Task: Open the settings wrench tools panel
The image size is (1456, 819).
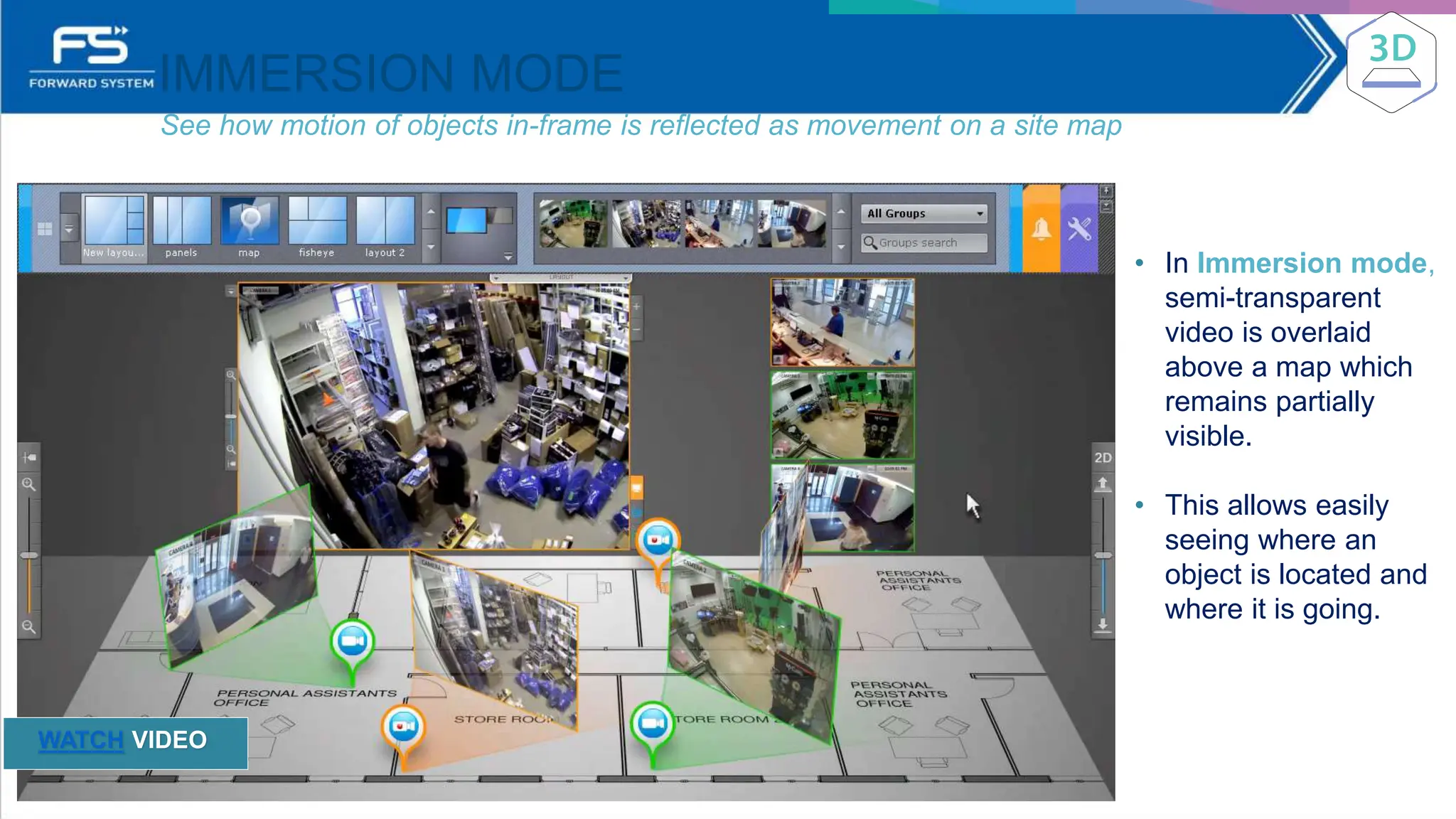Action: click(x=1079, y=229)
